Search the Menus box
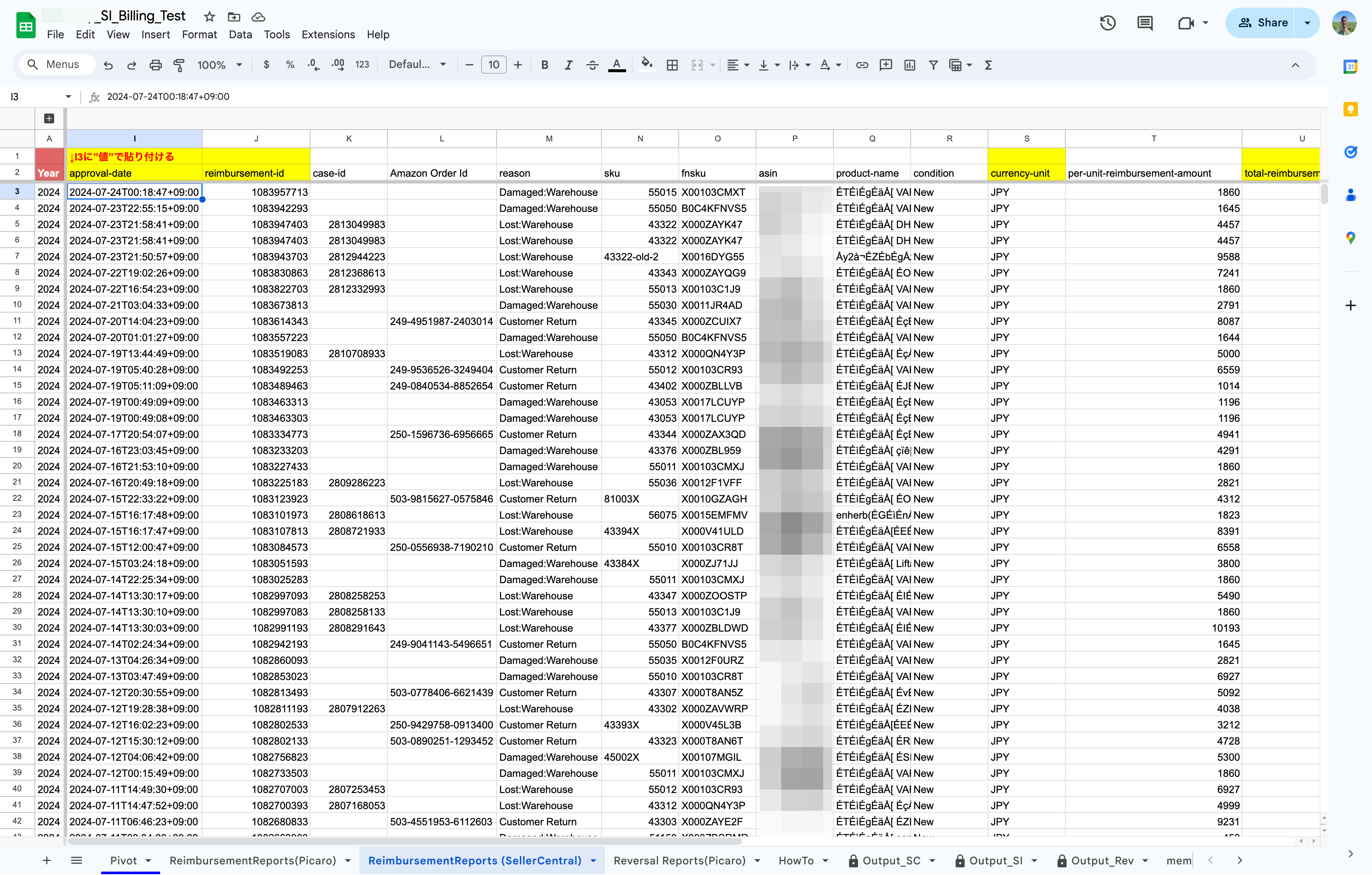Image resolution: width=1372 pixels, height=875 pixels. tap(57, 65)
